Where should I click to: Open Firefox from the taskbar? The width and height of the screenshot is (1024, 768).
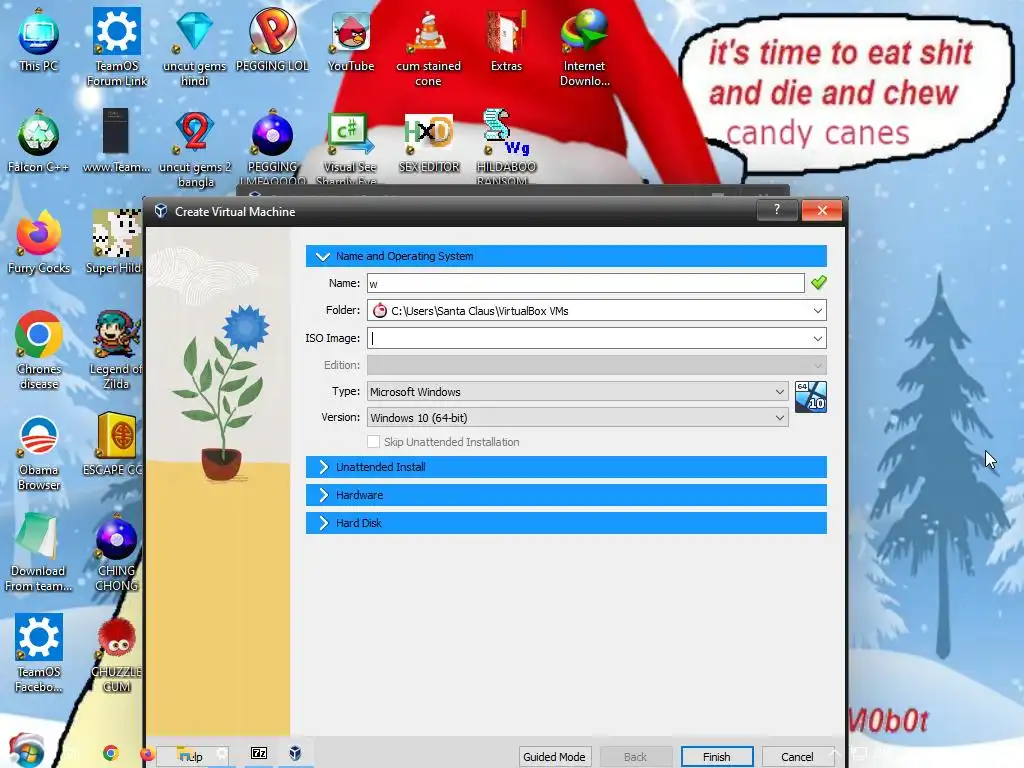coord(147,754)
